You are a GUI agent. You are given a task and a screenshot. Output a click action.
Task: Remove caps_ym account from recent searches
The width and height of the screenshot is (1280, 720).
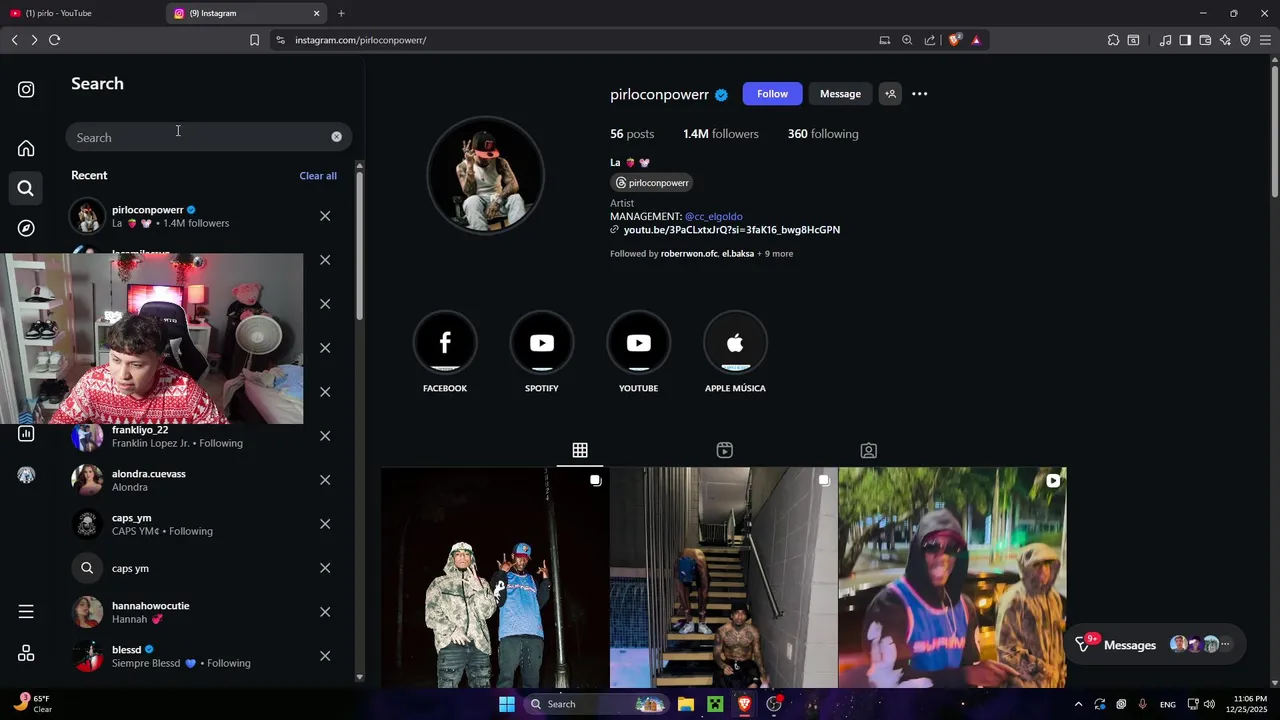click(x=325, y=524)
